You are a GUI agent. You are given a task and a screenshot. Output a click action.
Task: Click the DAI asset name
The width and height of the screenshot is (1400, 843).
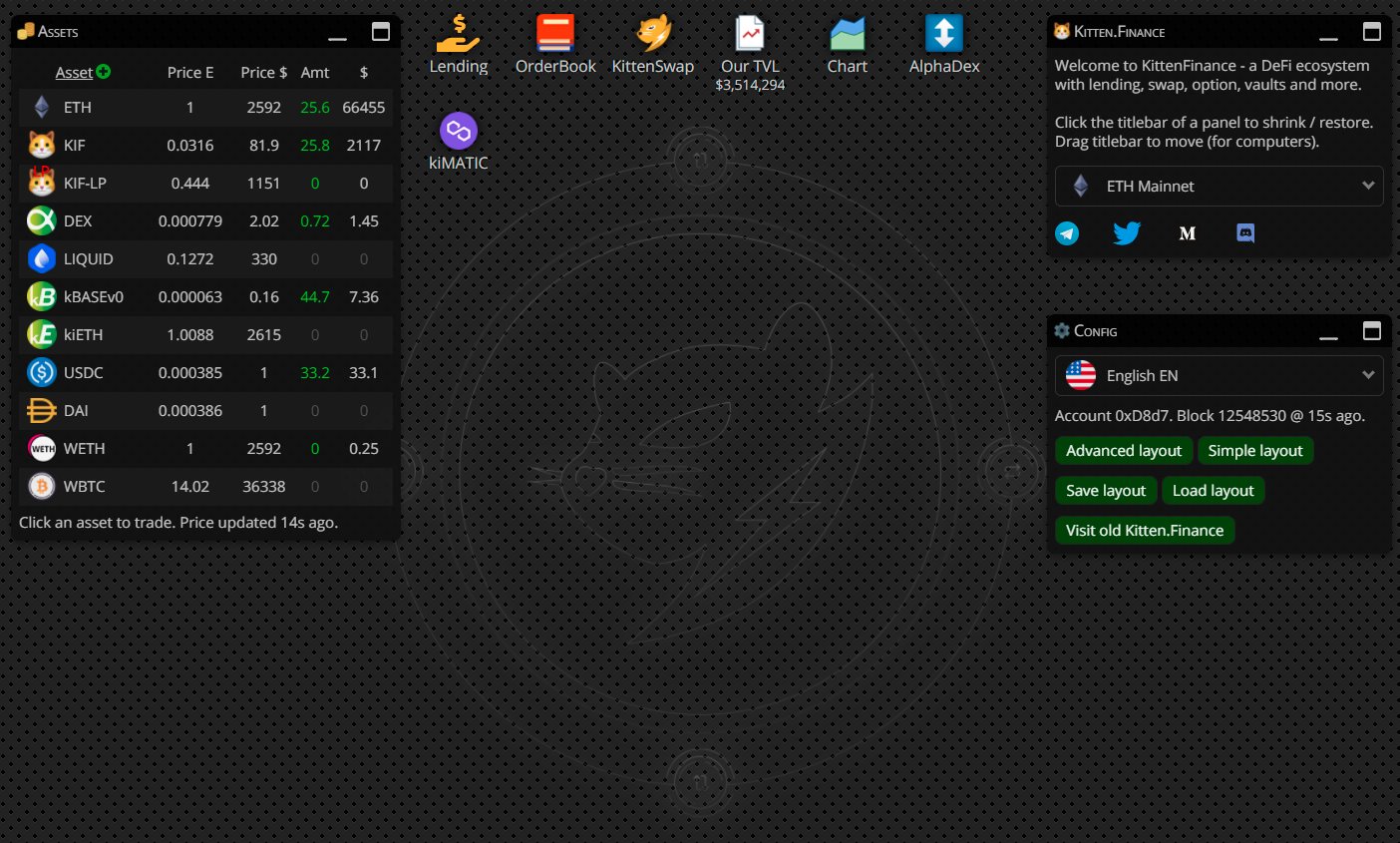pos(76,410)
